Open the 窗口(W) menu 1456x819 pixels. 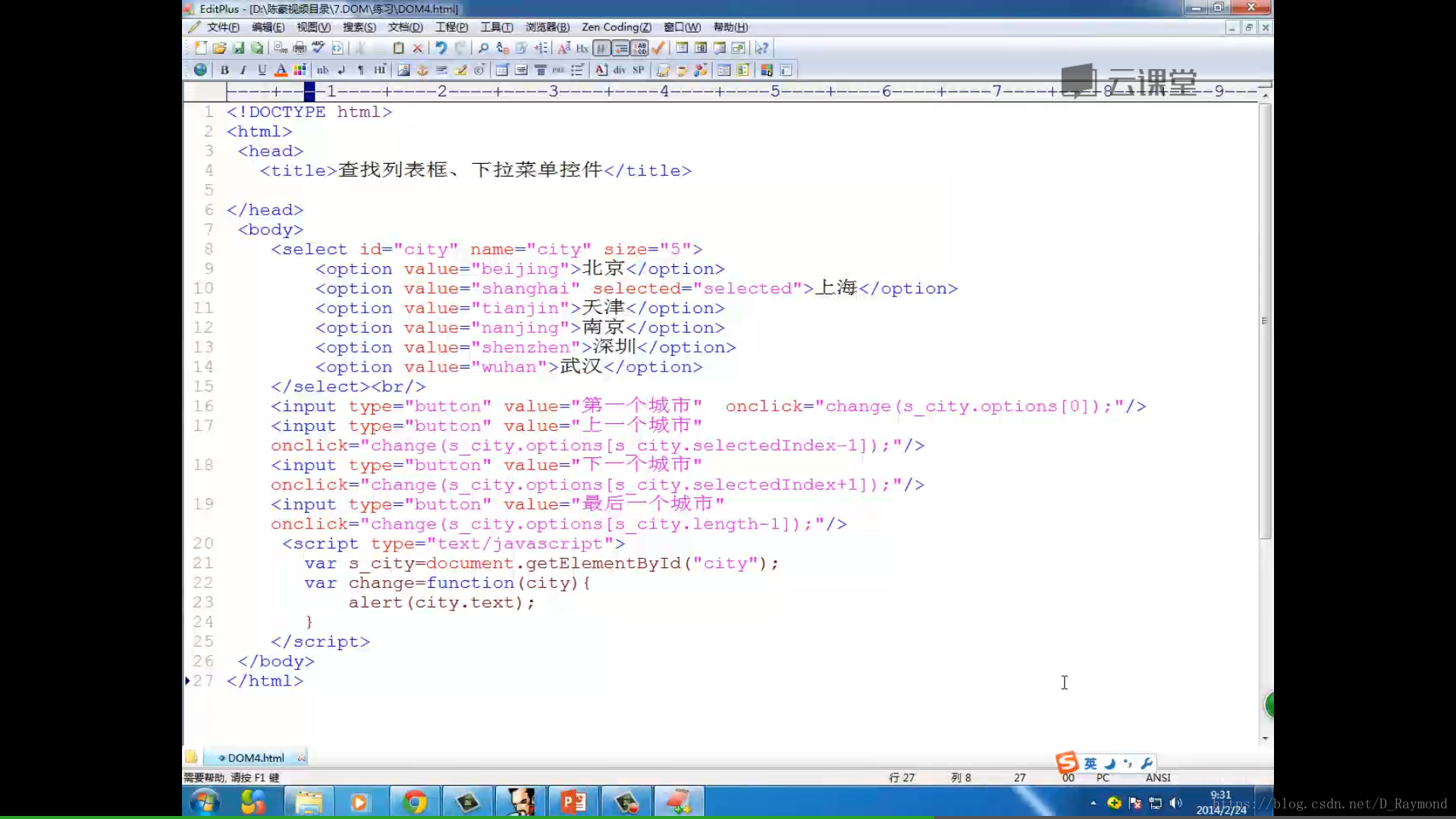[682, 27]
